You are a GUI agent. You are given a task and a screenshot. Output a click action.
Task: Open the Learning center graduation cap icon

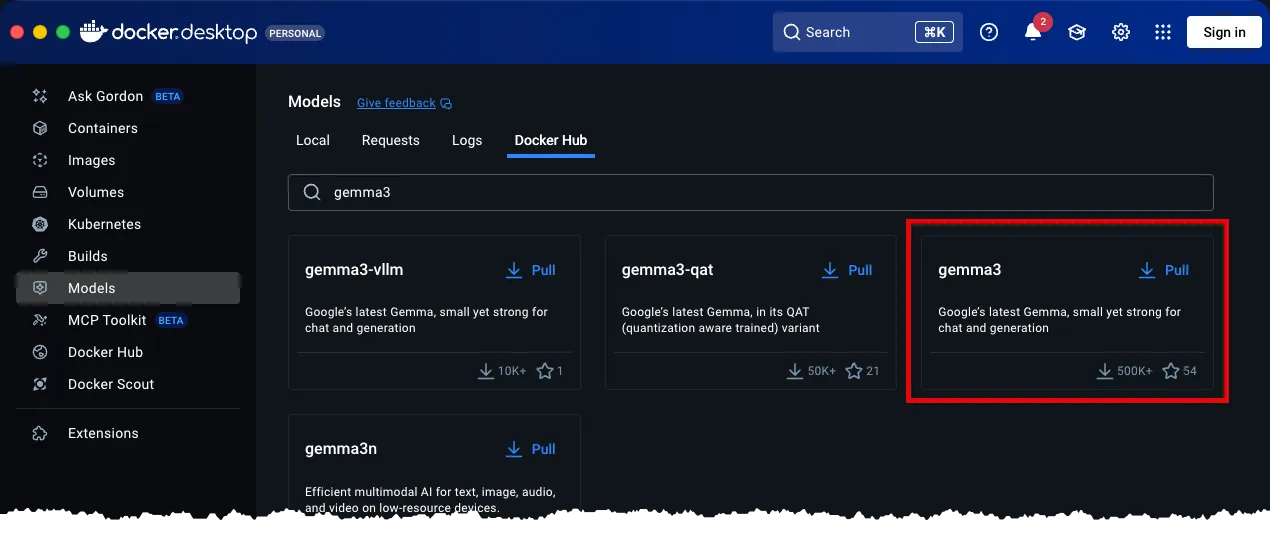tap(1077, 32)
